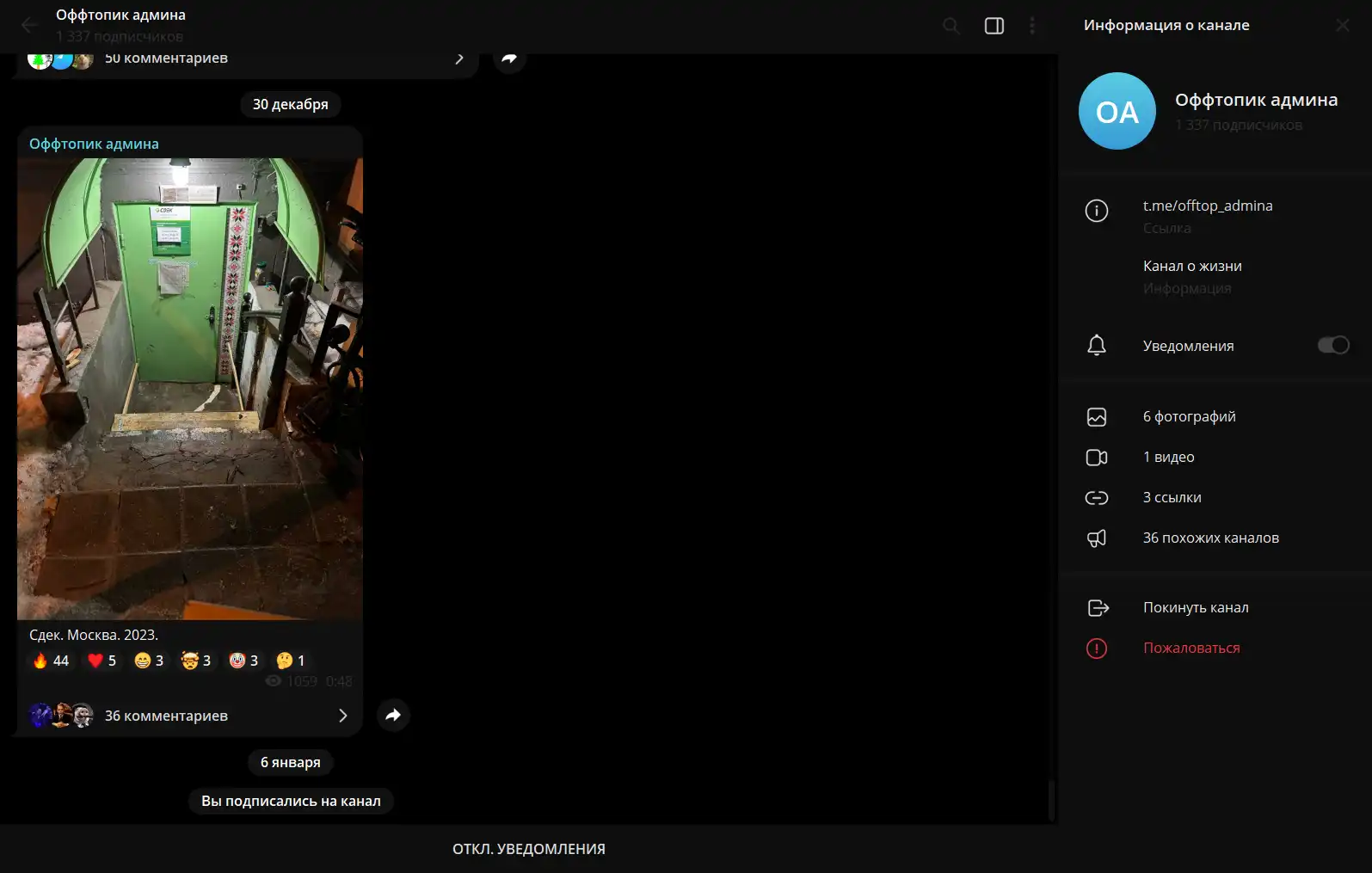Open the OA channel avatar
1372x873 pixels.
point(1117,111)
